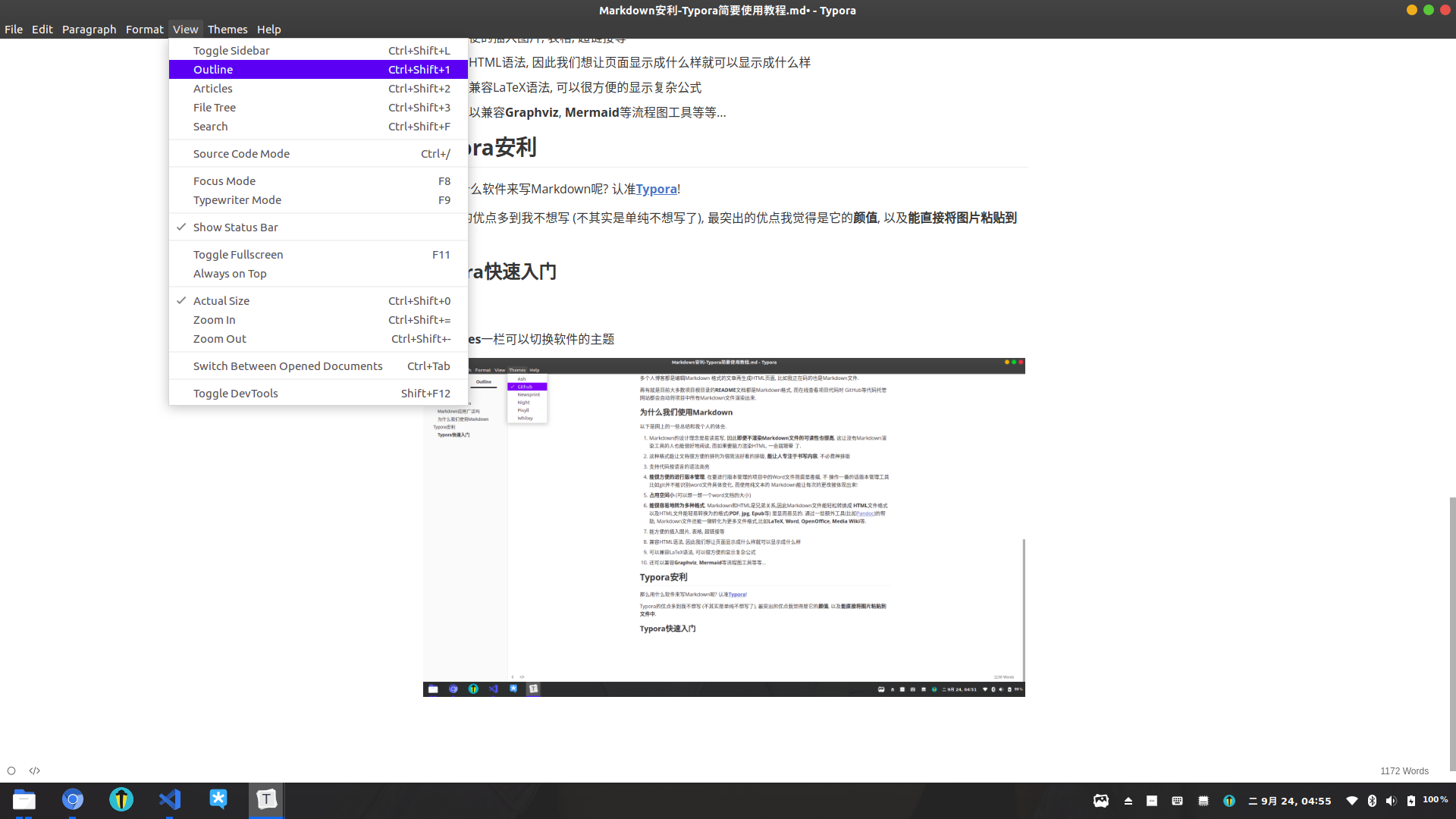Toggle the Actual Size checked item
Screen dimensions: 1456x819
(x=221, y=301)
